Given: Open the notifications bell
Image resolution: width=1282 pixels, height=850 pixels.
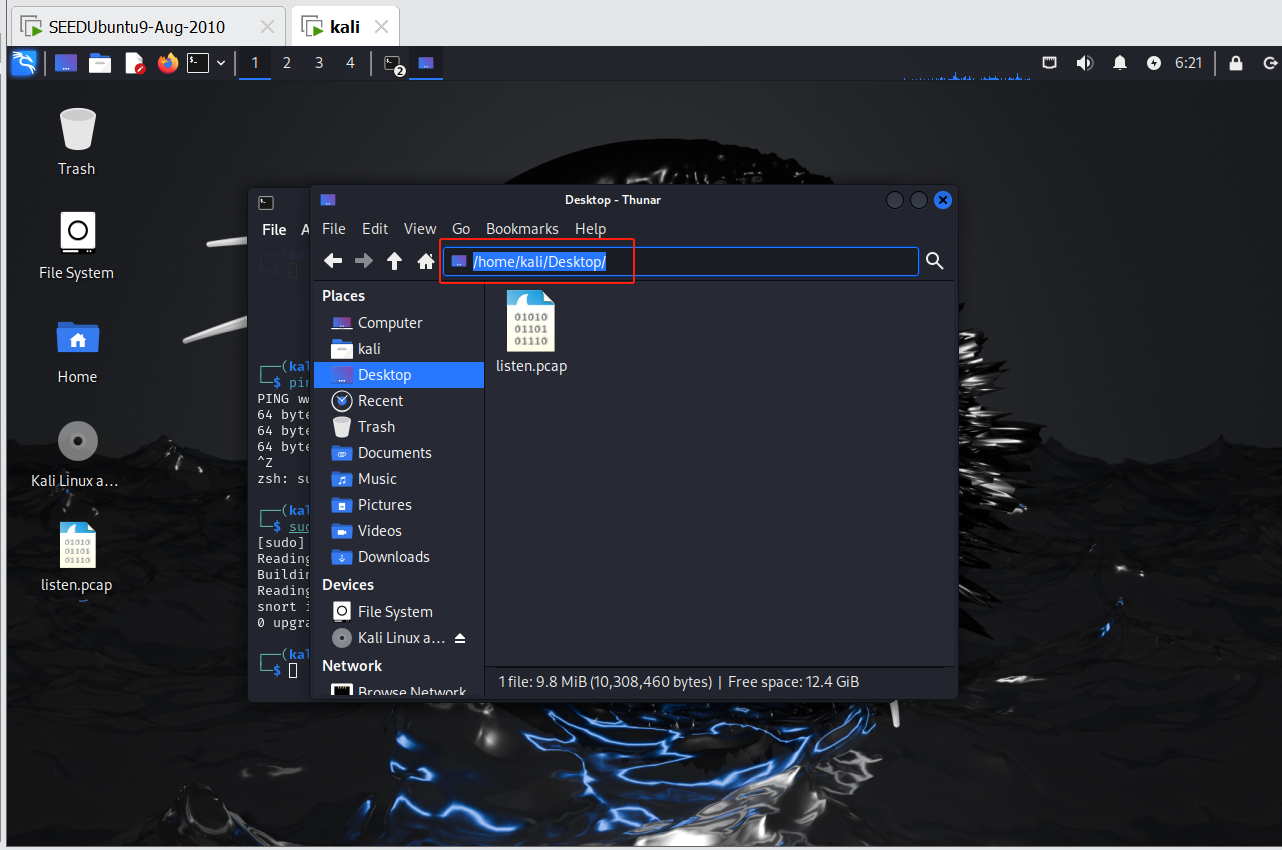Looking at the screenshot, I should coord(1120,63).
